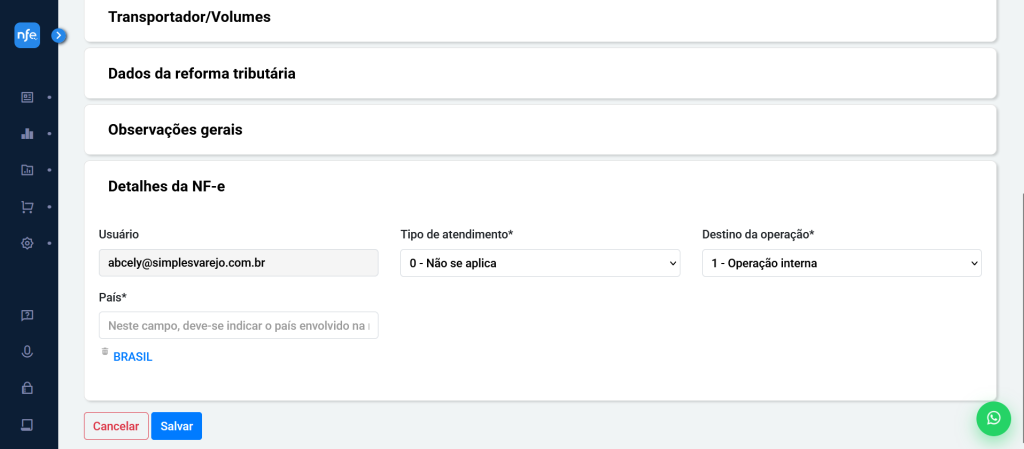The image size is (1024, 449).
Task: Click the microphone icon in sidebar
Action: 27,352
